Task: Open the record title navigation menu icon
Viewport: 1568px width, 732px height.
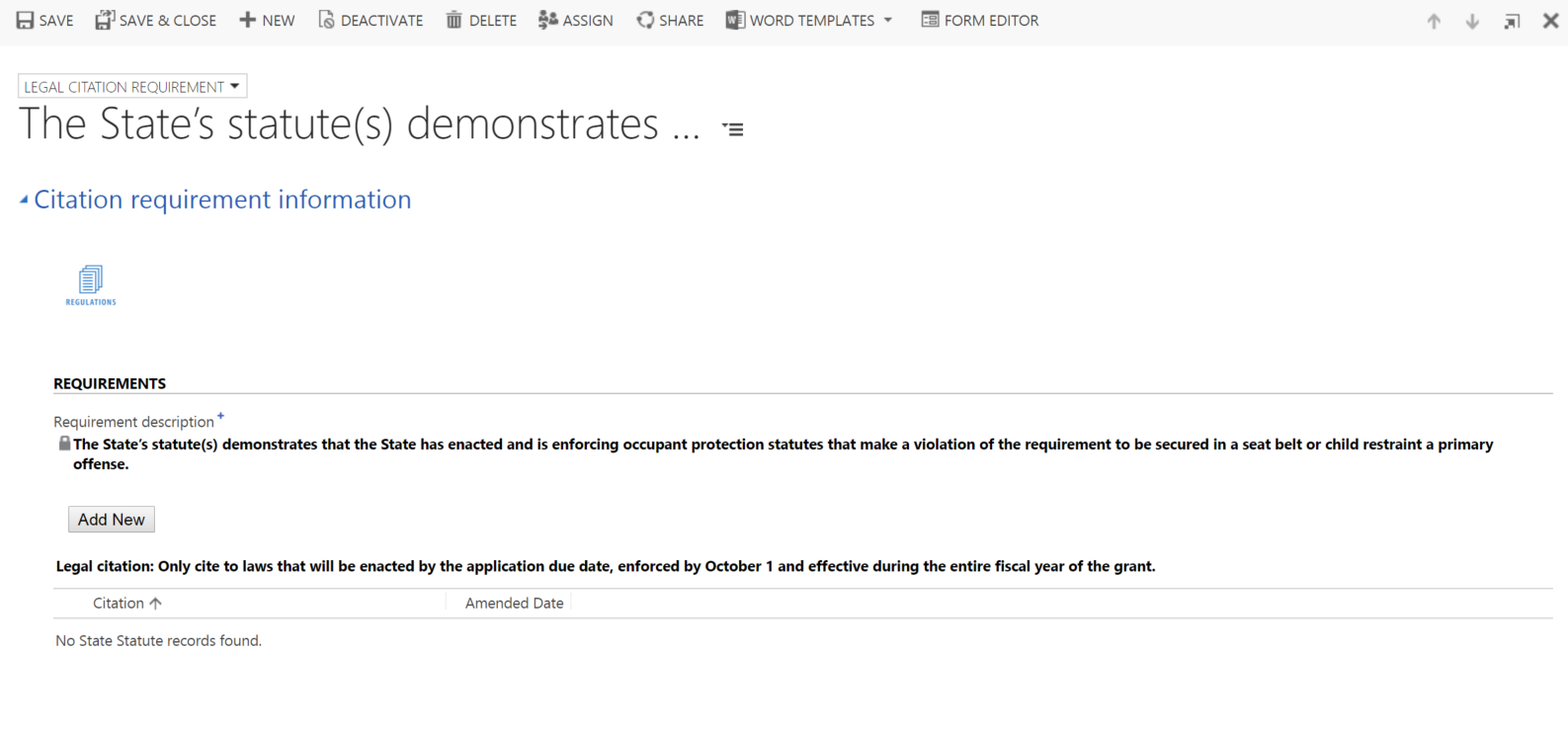Action: (733, 129)
